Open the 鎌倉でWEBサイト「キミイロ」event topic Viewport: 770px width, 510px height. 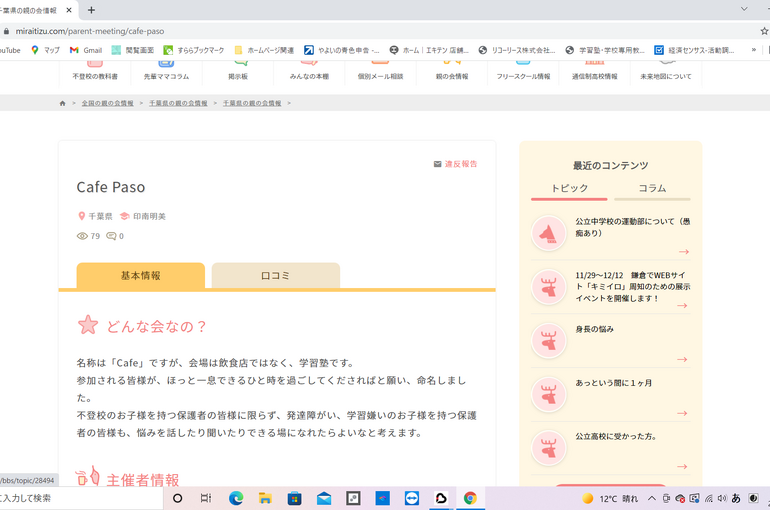[632, 287]
